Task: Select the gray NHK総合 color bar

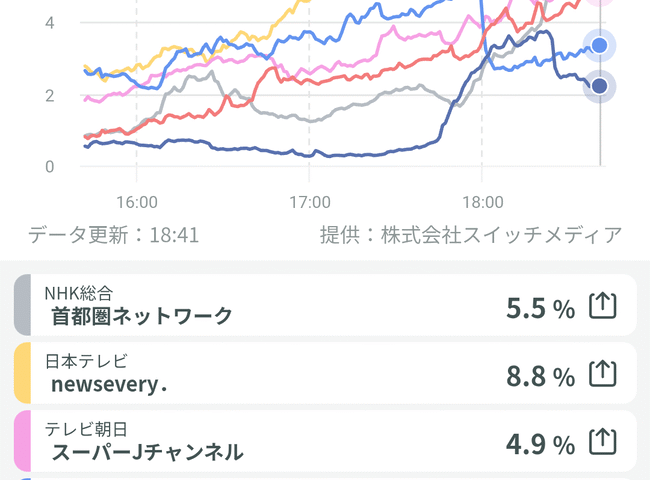Action: [x=23, y=305]
